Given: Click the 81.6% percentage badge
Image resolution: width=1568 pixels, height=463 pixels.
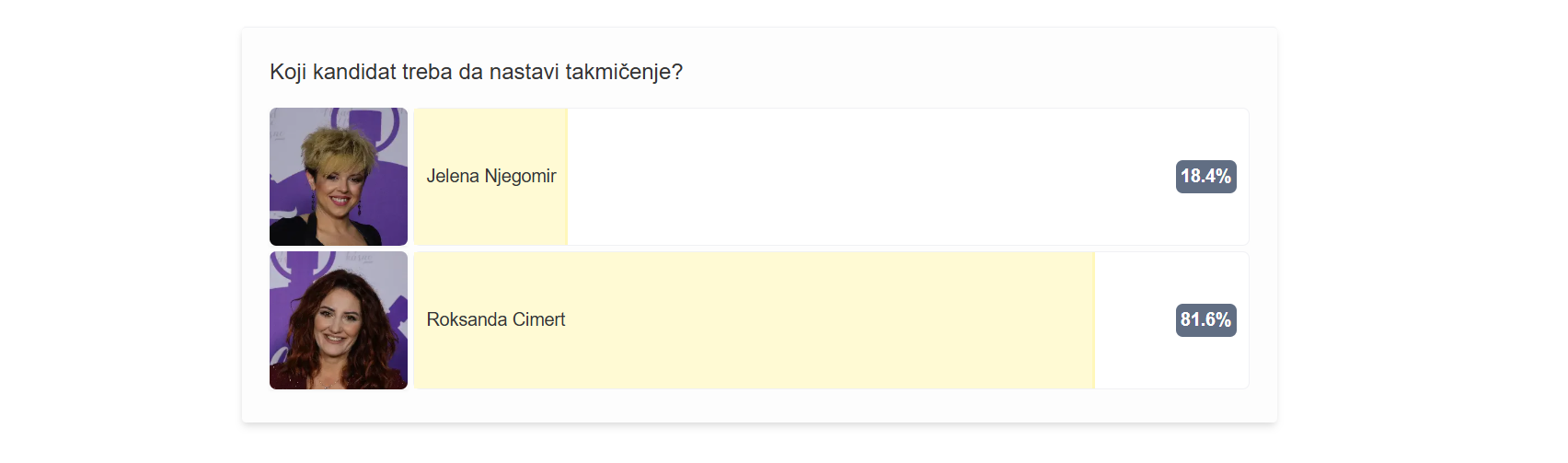Looking at the screenshot, I should tap(1205, 320).
